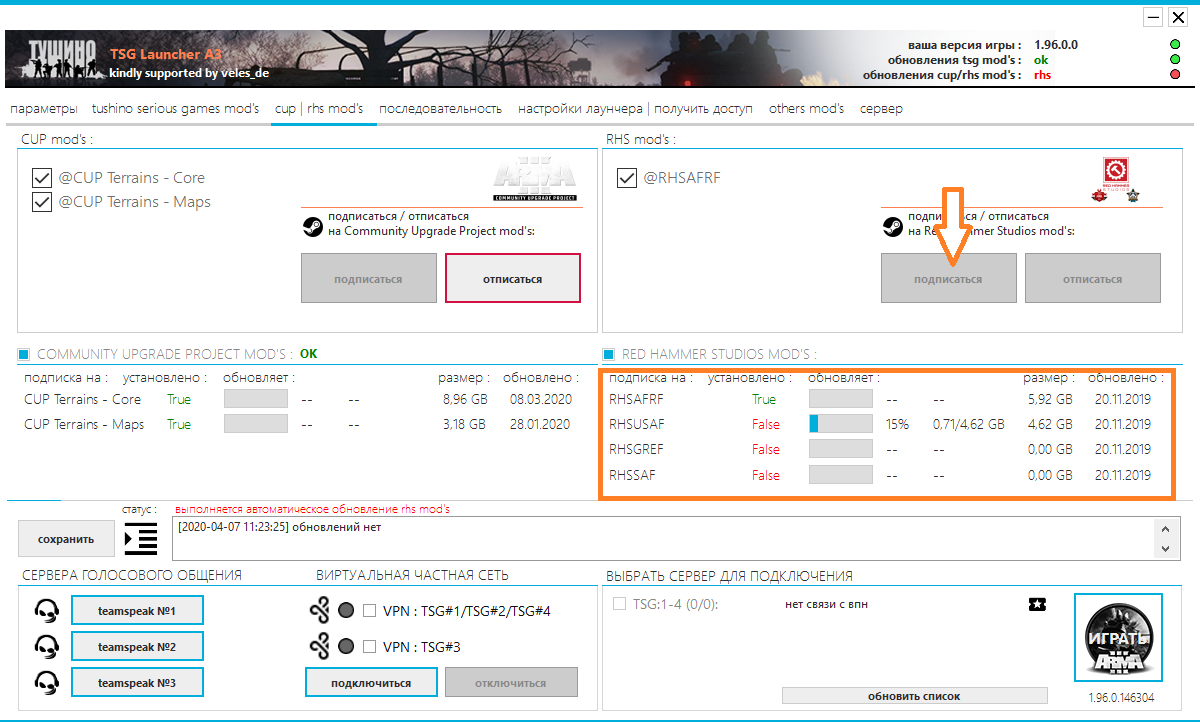Image resolution: width=1200 pixels, height=722 pixels.
Task: Open the параметры tab
Action: pyautogui.click(x=43, y=109)
